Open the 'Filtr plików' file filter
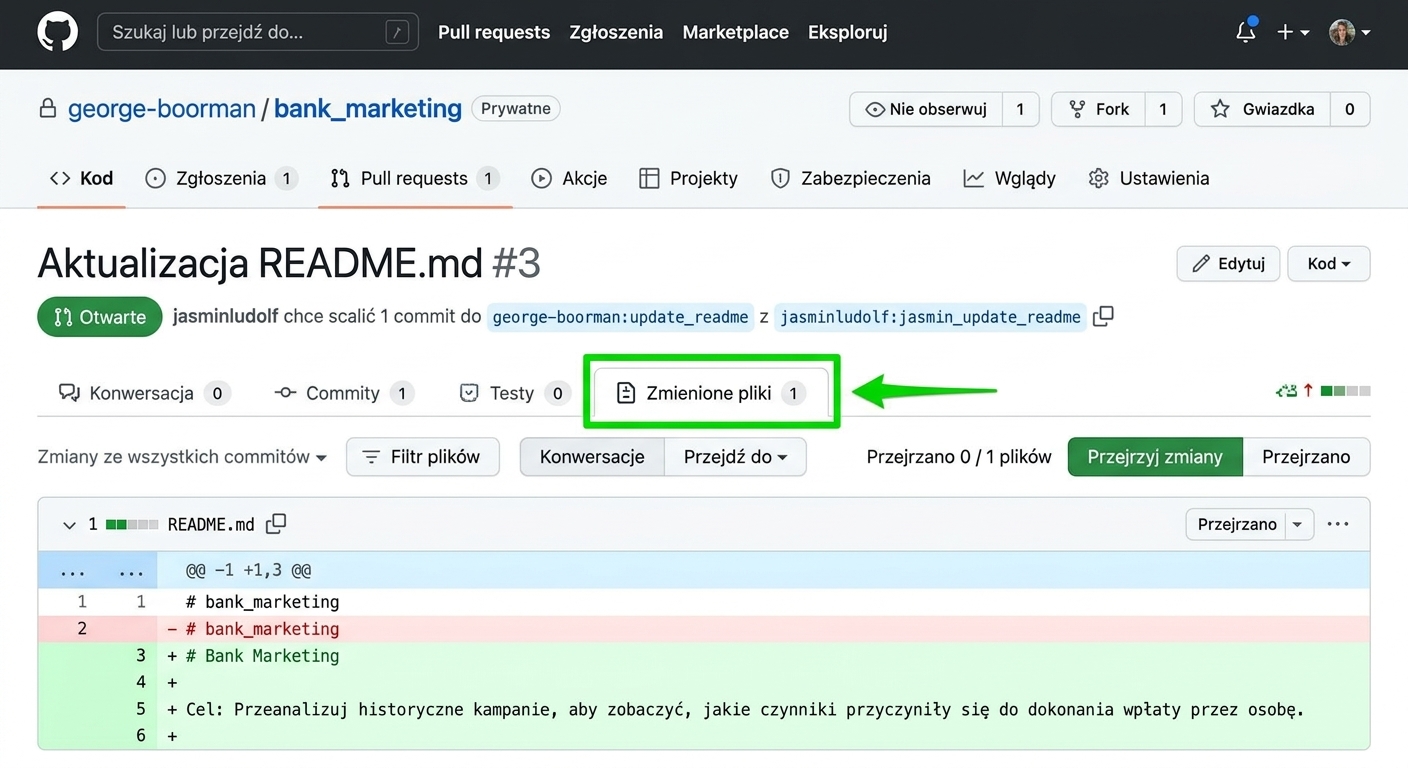This screenshot has height=768, width=1408. (423, 457)
